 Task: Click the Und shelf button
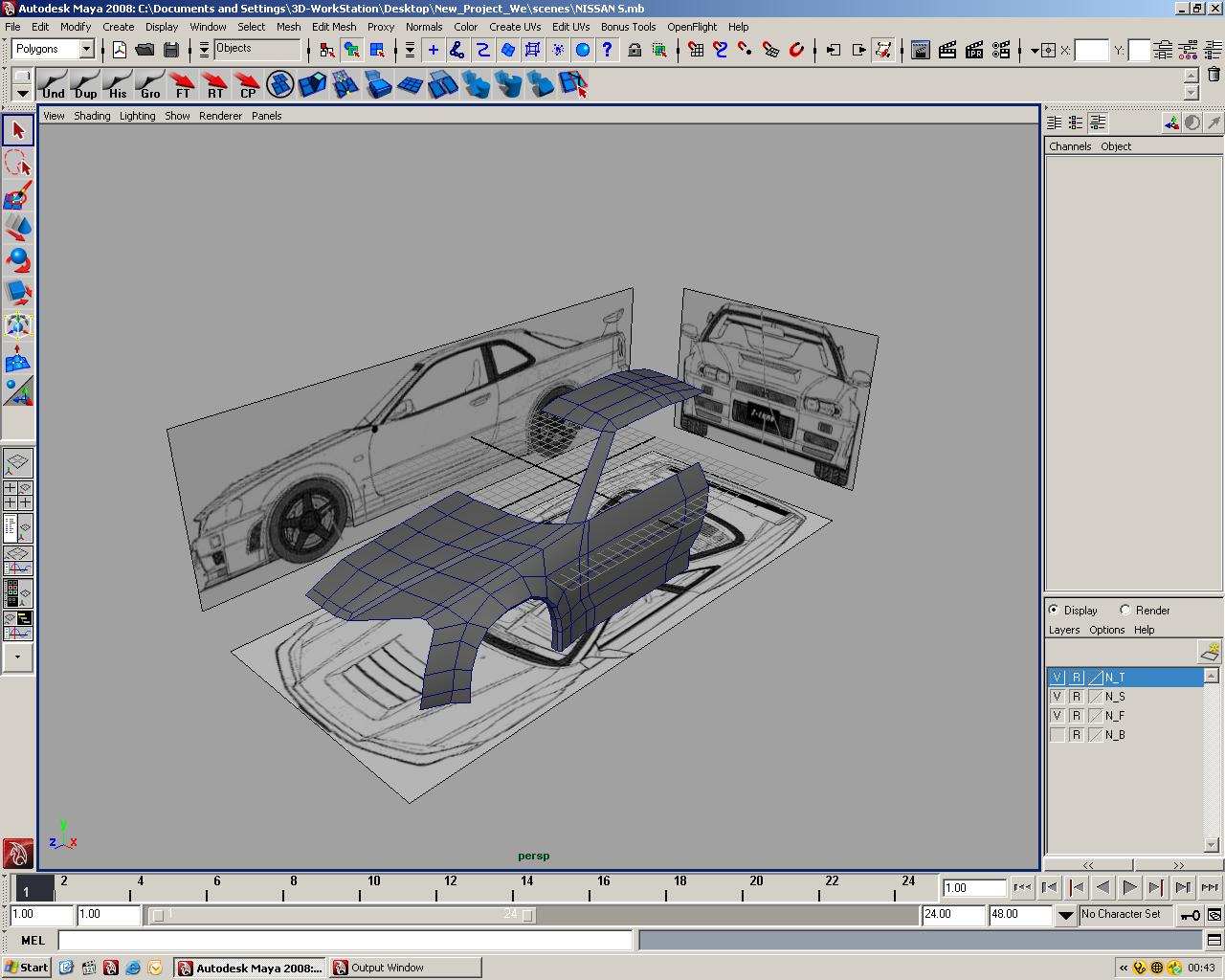(x=54, y=85)
